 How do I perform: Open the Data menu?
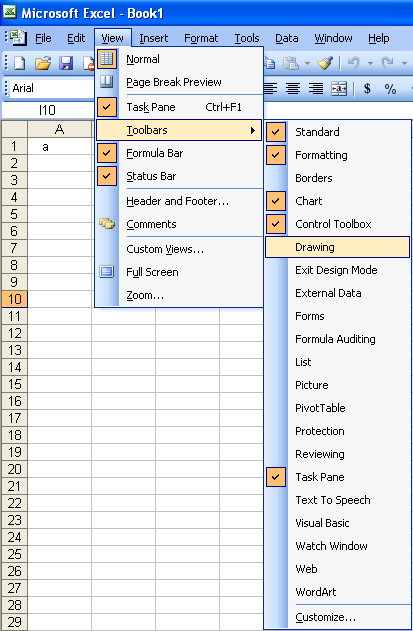(x=287, y=38)
